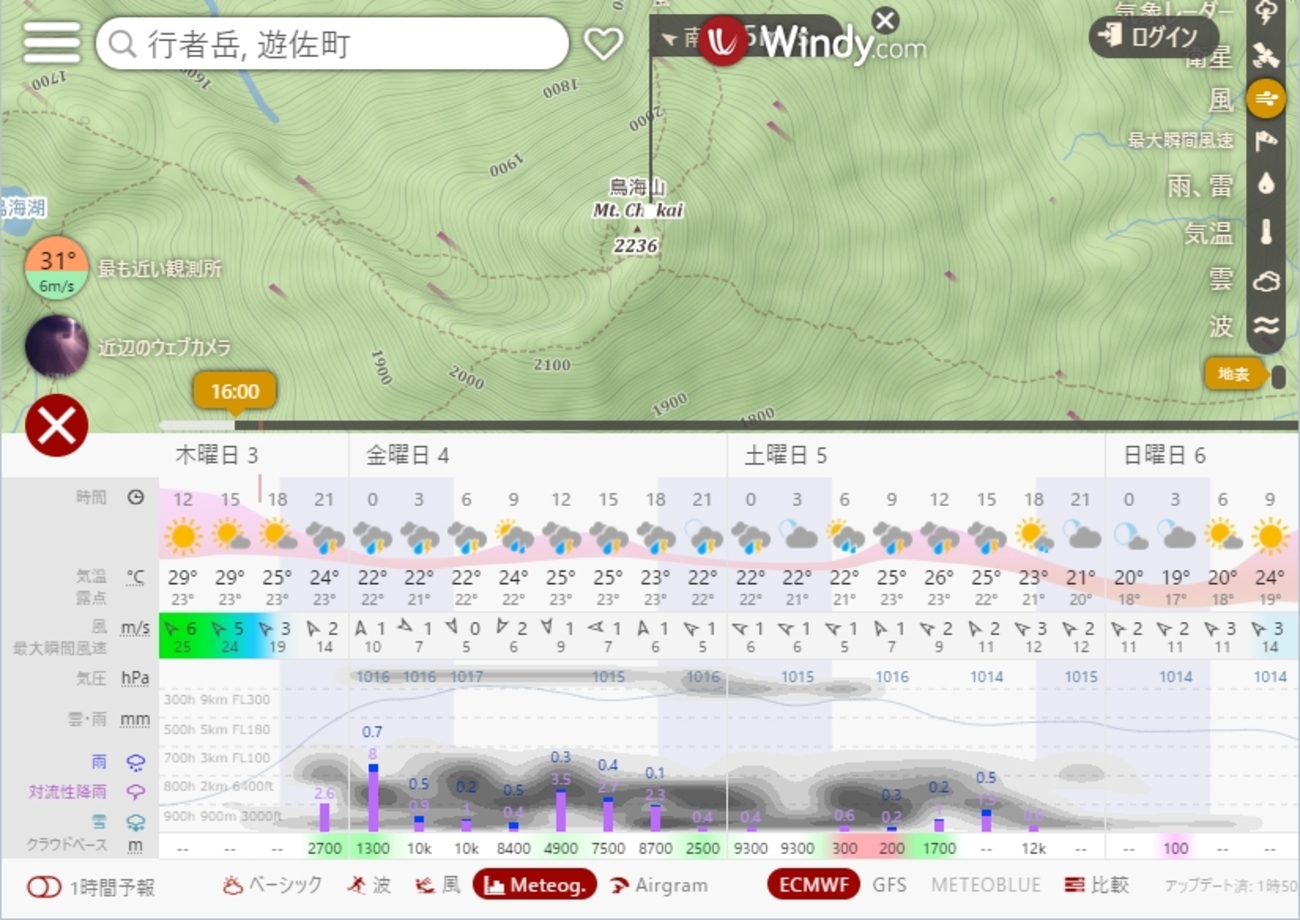1300x920 pixels.
Task: Click cloud base value 1700
Action: pos(939,848)
